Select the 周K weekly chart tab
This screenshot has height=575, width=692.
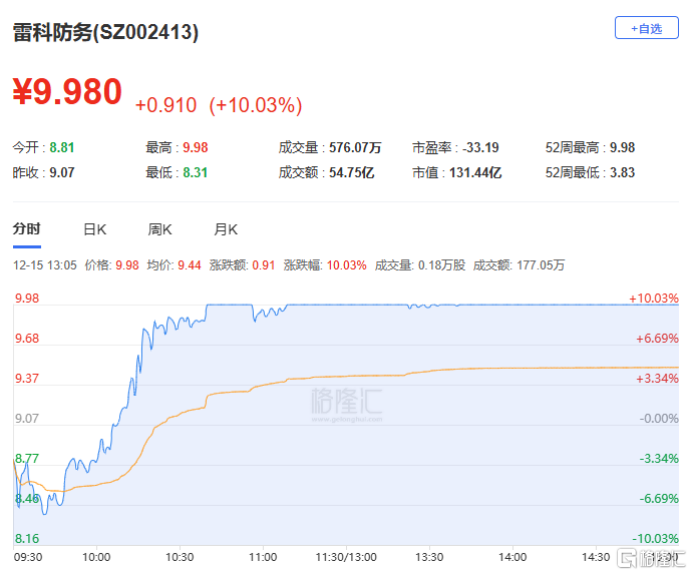point(160,229)
